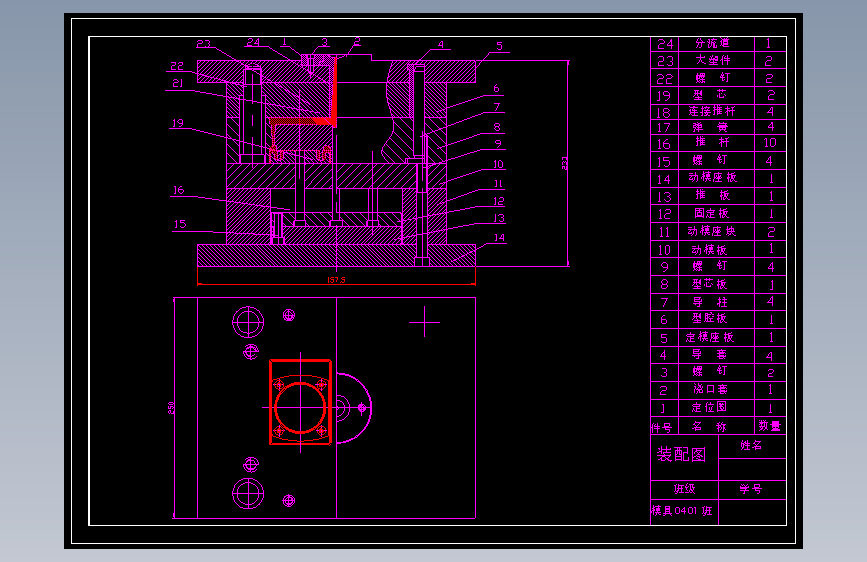Click balloon number '24' on section view

(253, 42)
